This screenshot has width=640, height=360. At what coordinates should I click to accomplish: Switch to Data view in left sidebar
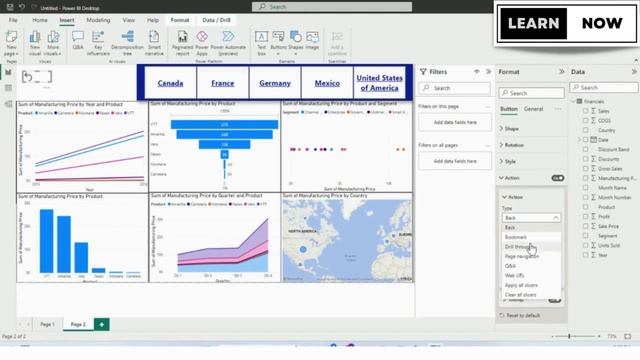(8, 88)
